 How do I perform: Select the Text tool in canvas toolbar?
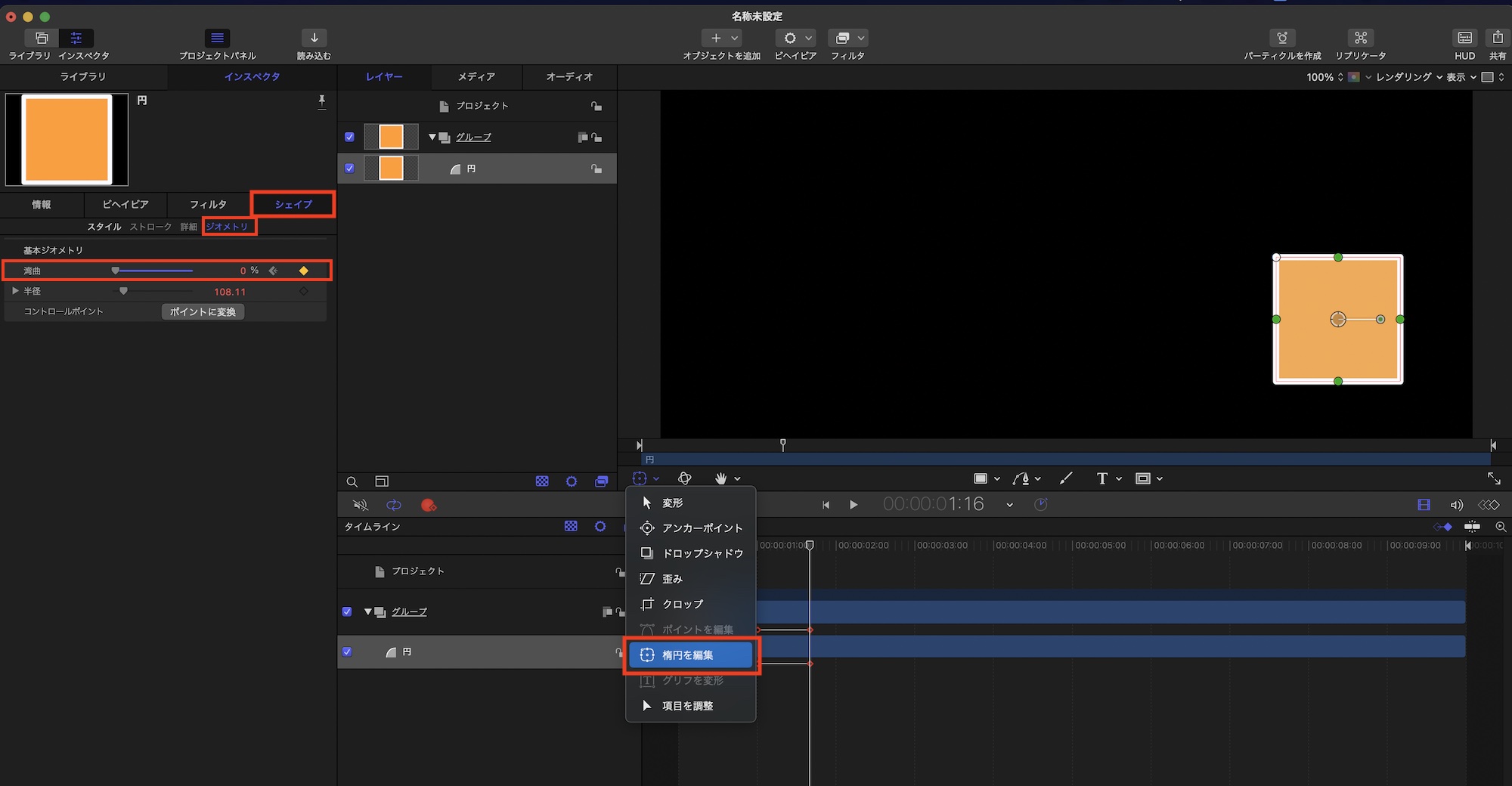click(1101, 478)
